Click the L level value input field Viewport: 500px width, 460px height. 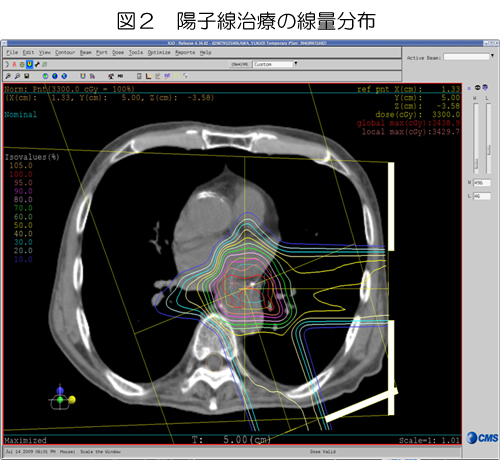pos(482,196)
